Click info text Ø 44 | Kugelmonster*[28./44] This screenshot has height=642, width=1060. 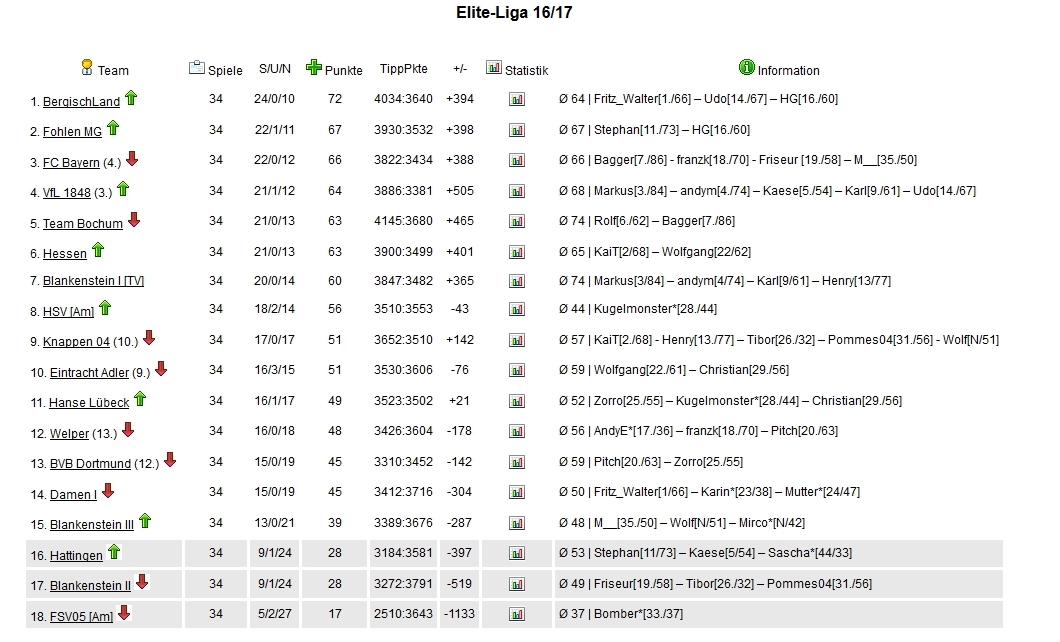(637, 310)
